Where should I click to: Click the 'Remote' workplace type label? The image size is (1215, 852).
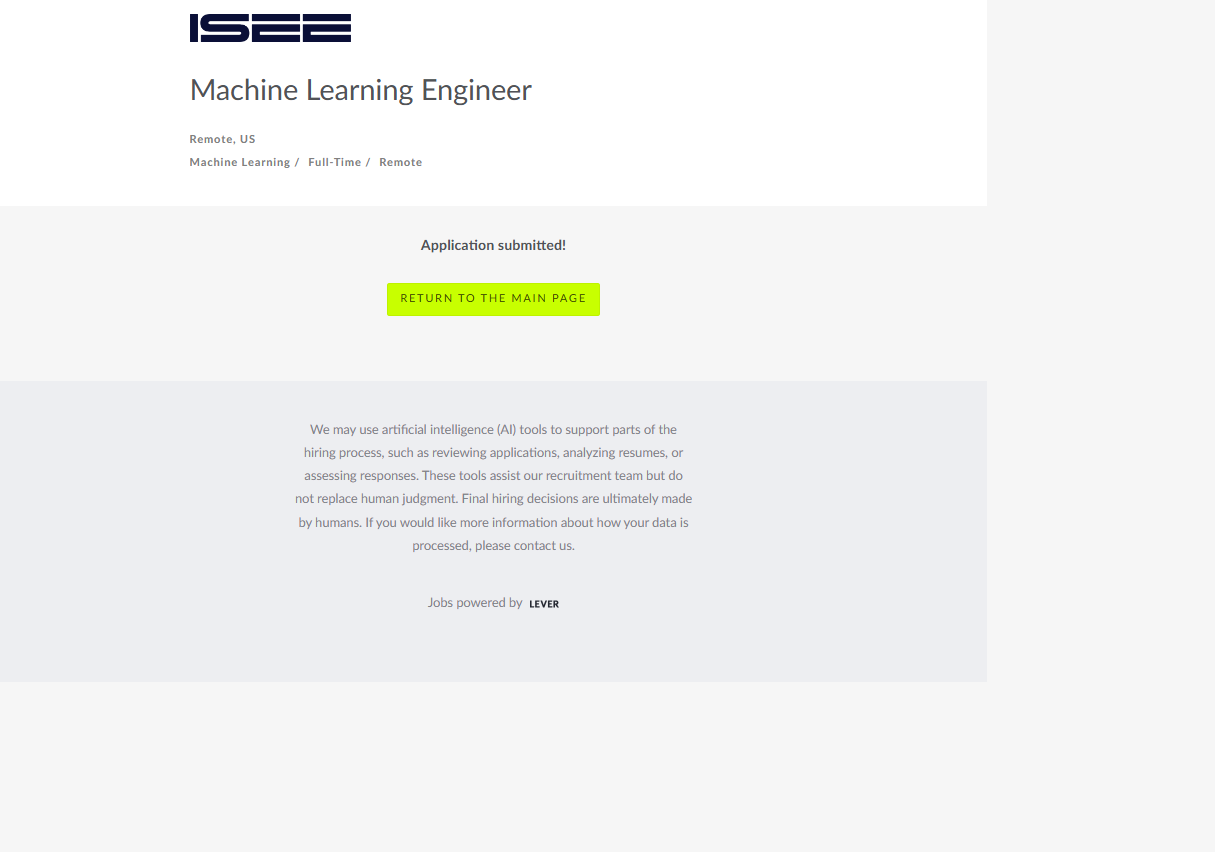400,162
